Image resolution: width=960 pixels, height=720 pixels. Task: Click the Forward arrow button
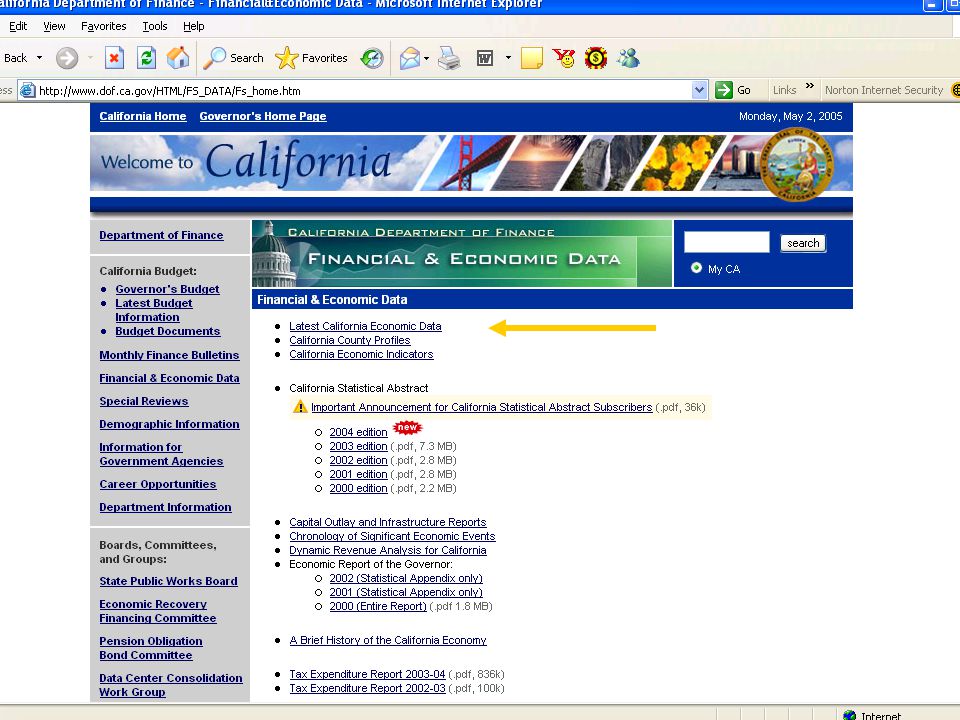67,58
